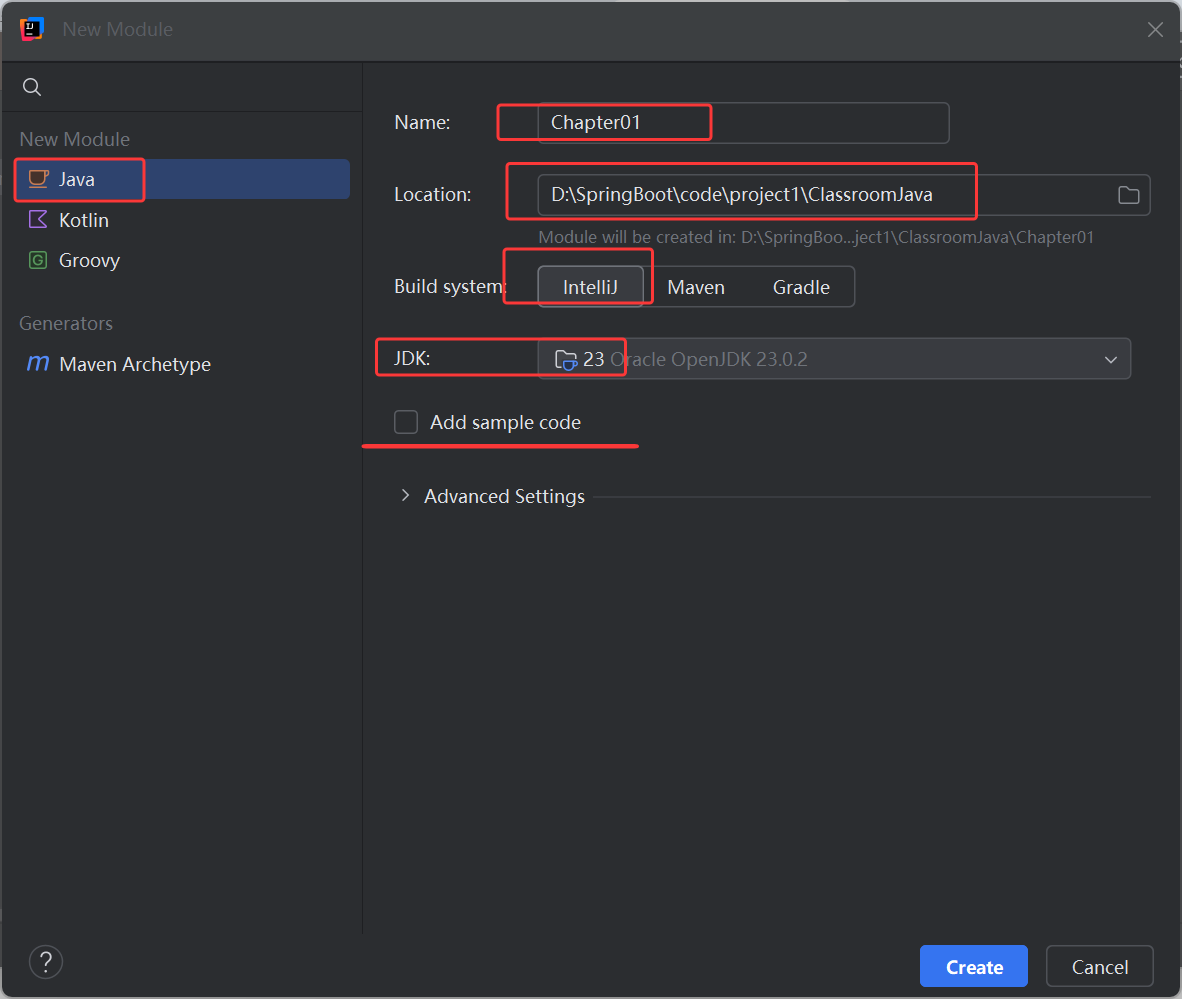Enable the Add sample code checkbox
Viewport: 1182px width, 999px height.
pyautogui.click(x=406, y=422)
